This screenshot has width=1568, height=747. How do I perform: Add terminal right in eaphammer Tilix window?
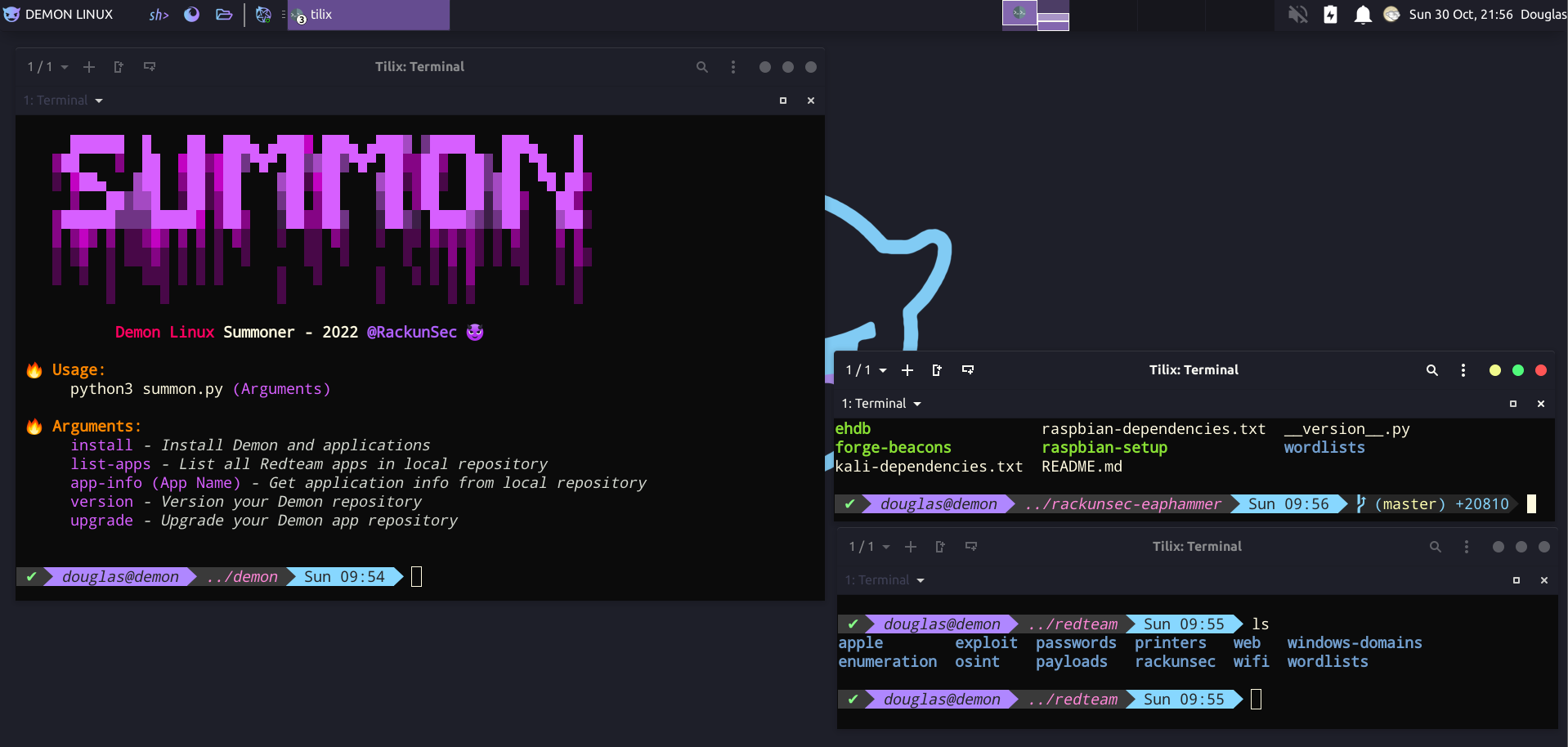(937, 370)
